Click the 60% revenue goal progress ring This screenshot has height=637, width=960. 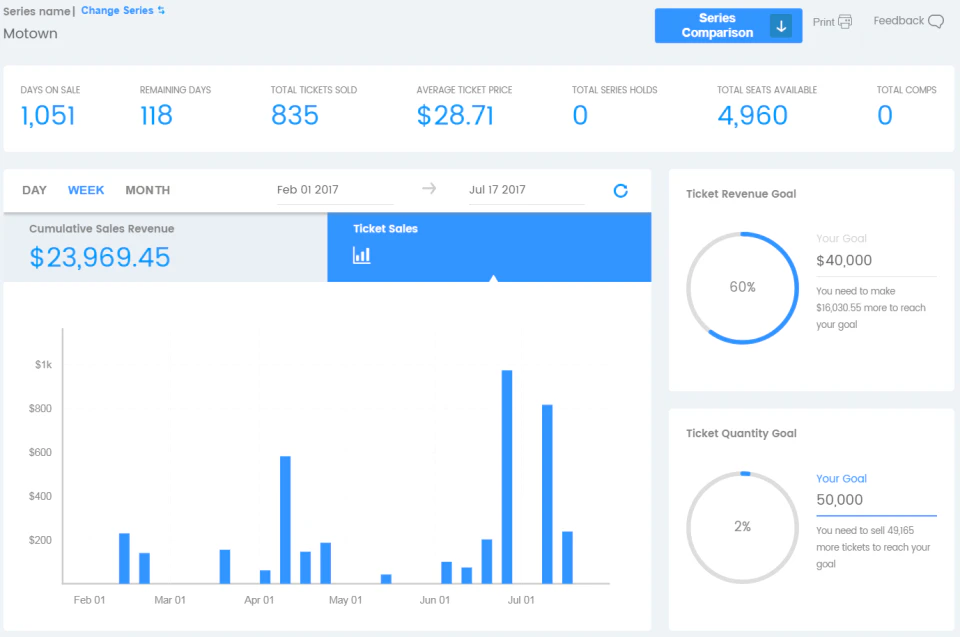(742, 288)
